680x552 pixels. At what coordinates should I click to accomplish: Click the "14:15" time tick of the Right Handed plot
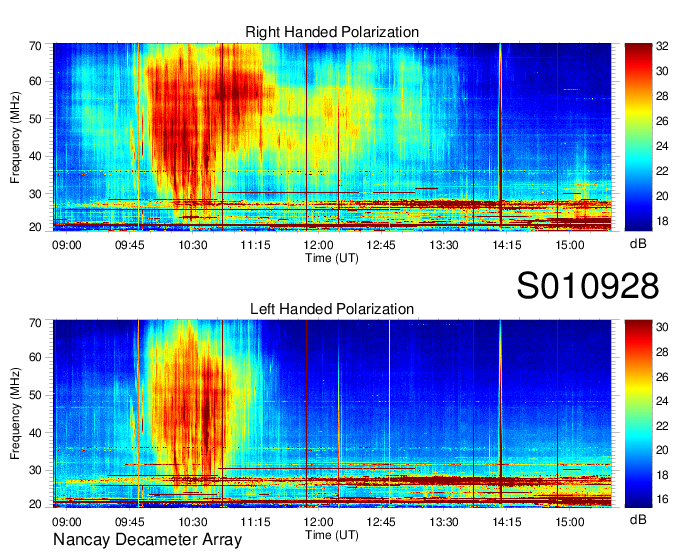(x=507, y=245)
